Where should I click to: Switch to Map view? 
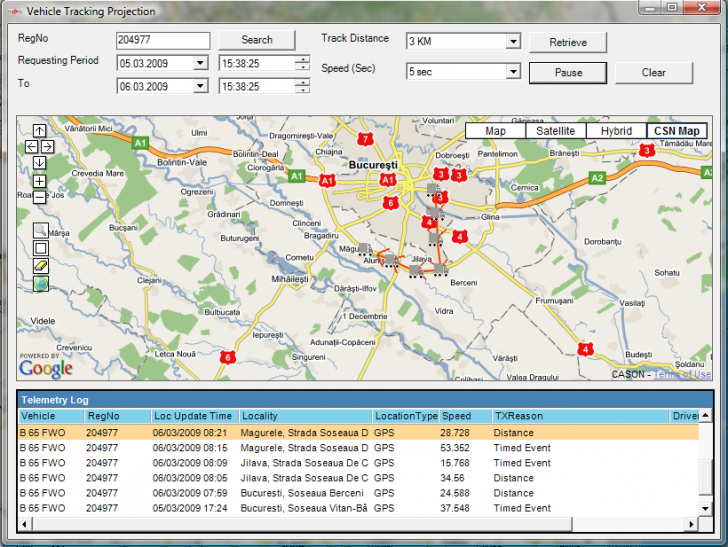(x=495, y=131)
